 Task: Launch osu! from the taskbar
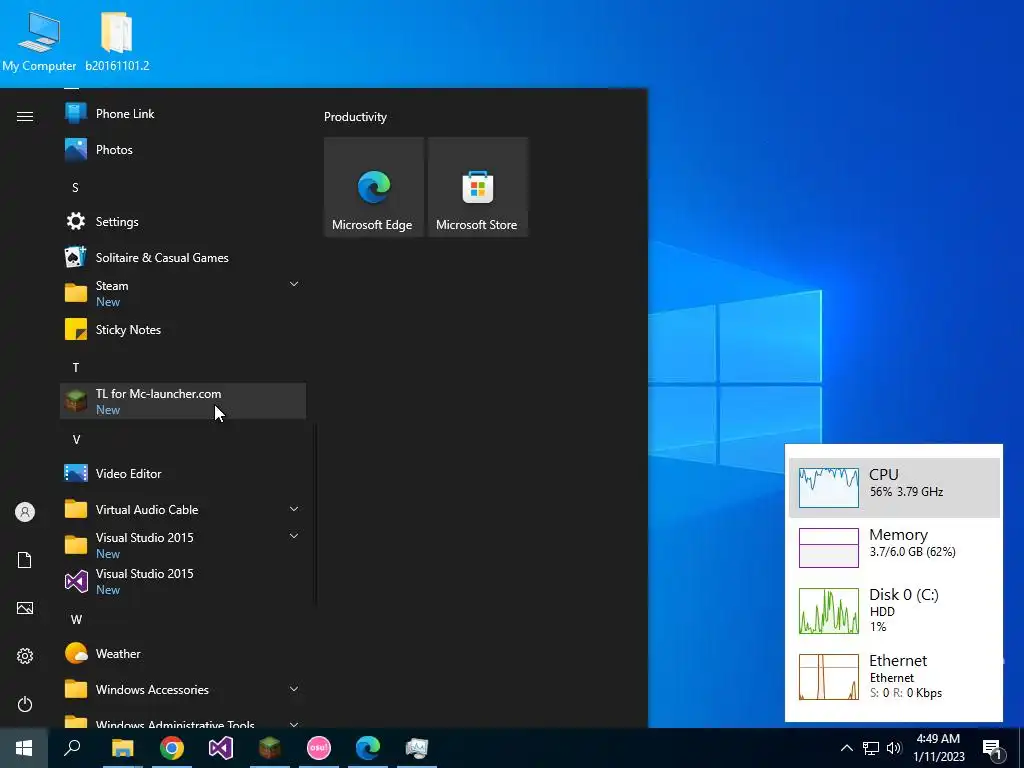click(319, 748)
